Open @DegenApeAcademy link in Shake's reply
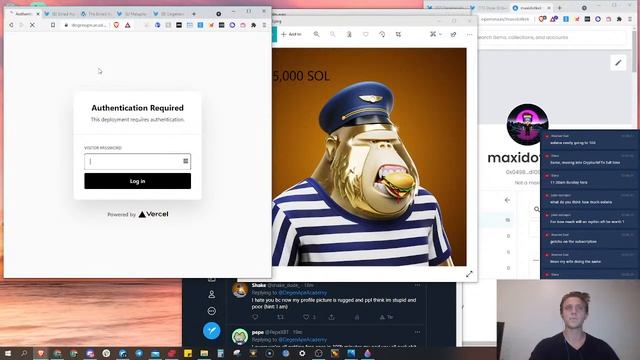Image resolution: width=640 pixels, height=360 pixels. [302, 293]
